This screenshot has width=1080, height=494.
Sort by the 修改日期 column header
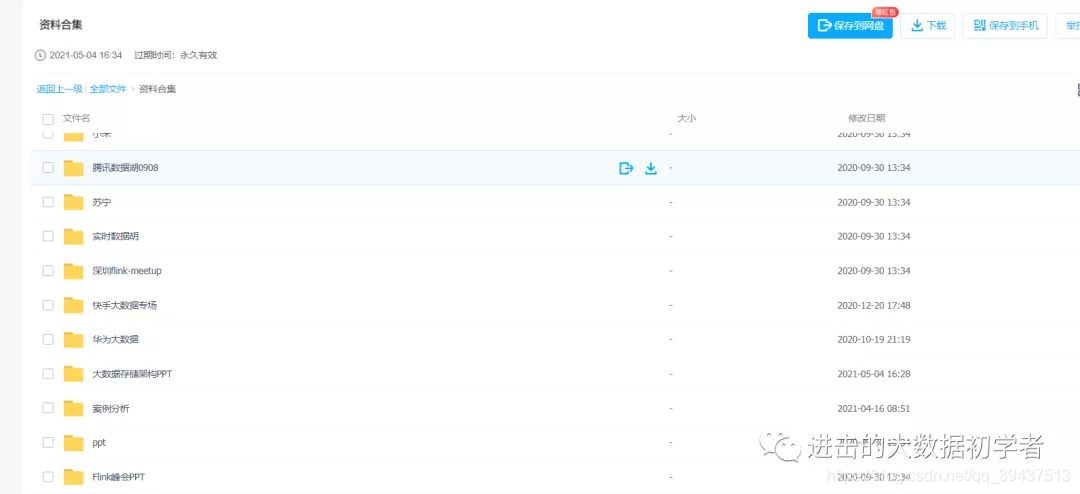point(866,119)
